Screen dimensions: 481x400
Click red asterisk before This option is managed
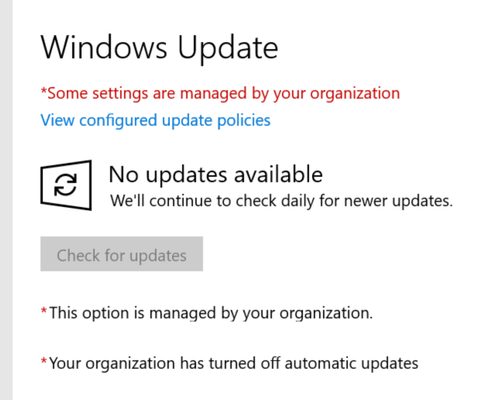click(44, 311)
